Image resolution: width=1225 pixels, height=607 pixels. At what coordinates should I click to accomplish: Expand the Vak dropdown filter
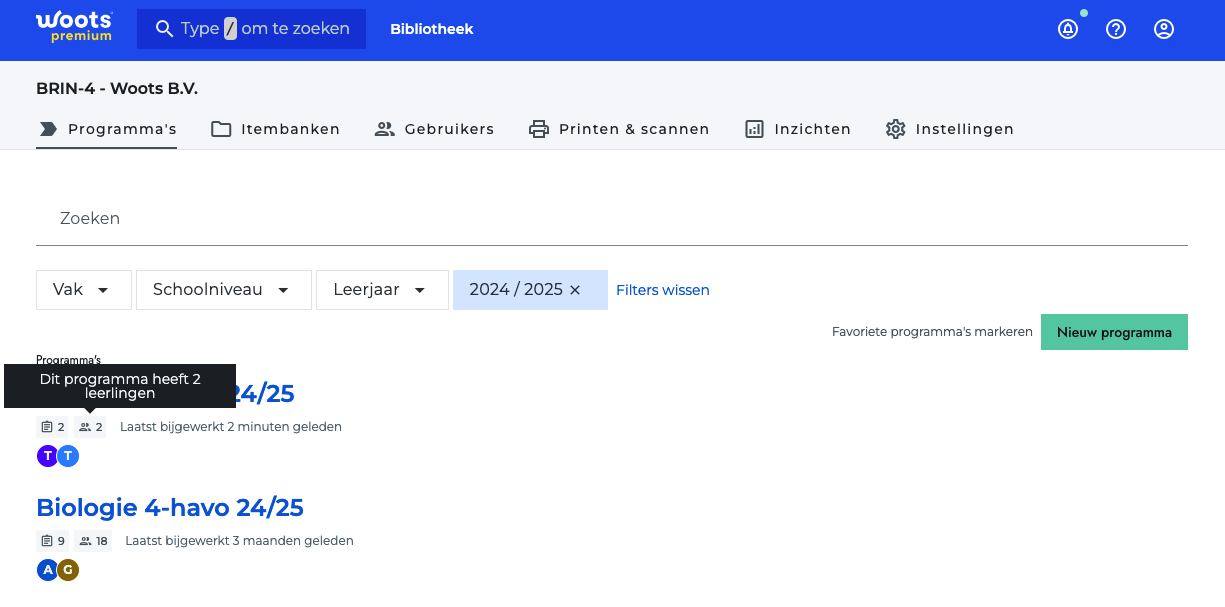(83, 290)
